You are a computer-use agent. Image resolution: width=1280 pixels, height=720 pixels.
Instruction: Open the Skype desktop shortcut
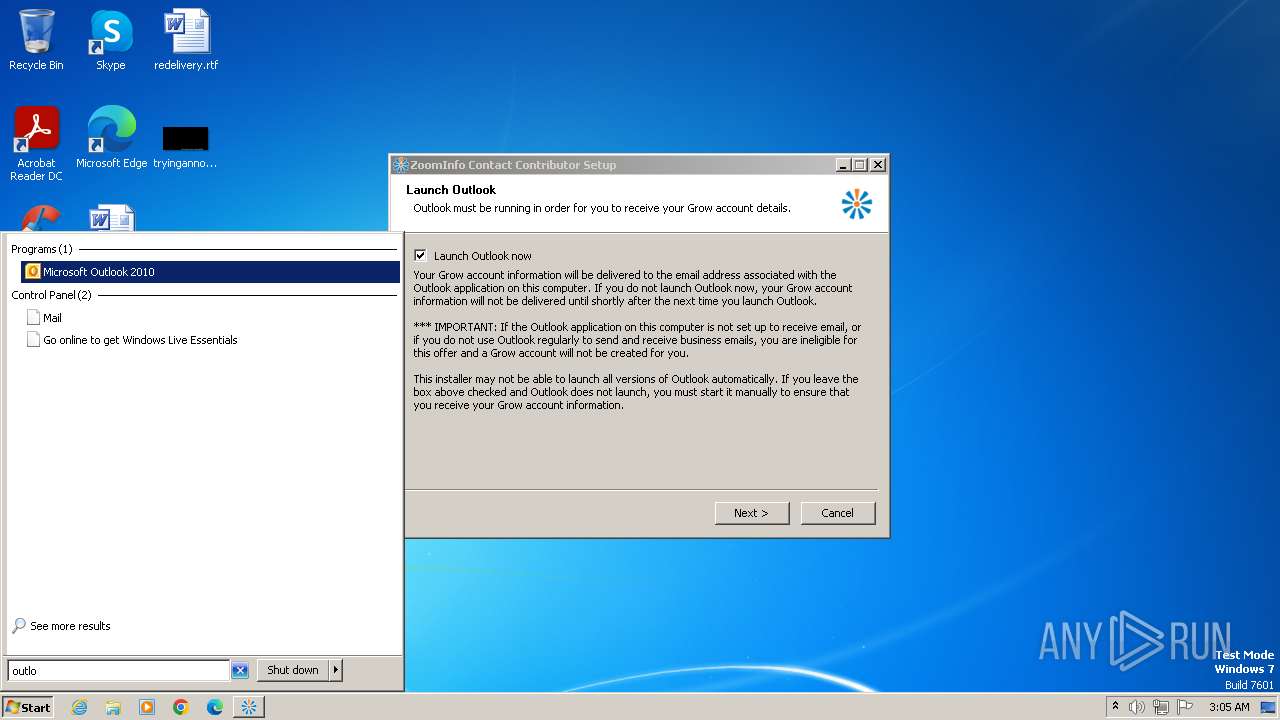click(110, 40)
